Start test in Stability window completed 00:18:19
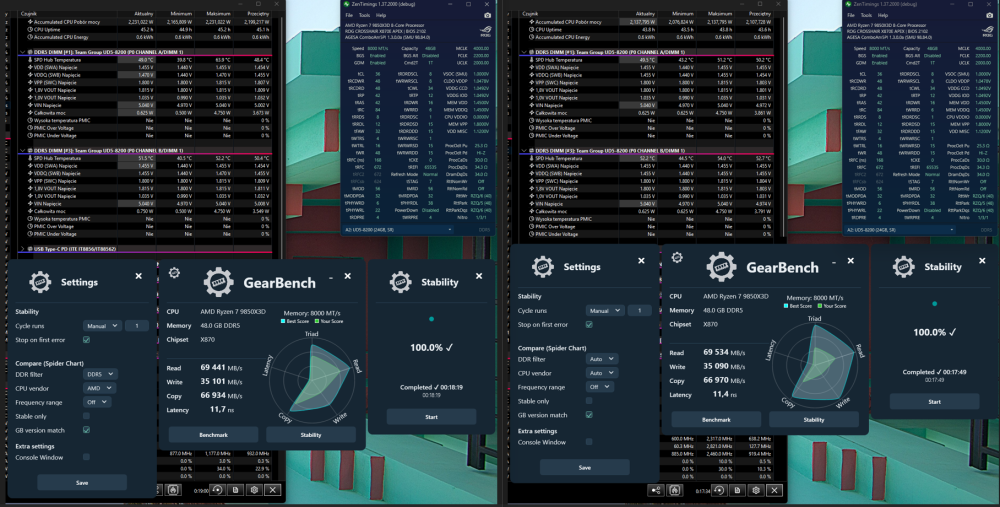 (431, 417)
